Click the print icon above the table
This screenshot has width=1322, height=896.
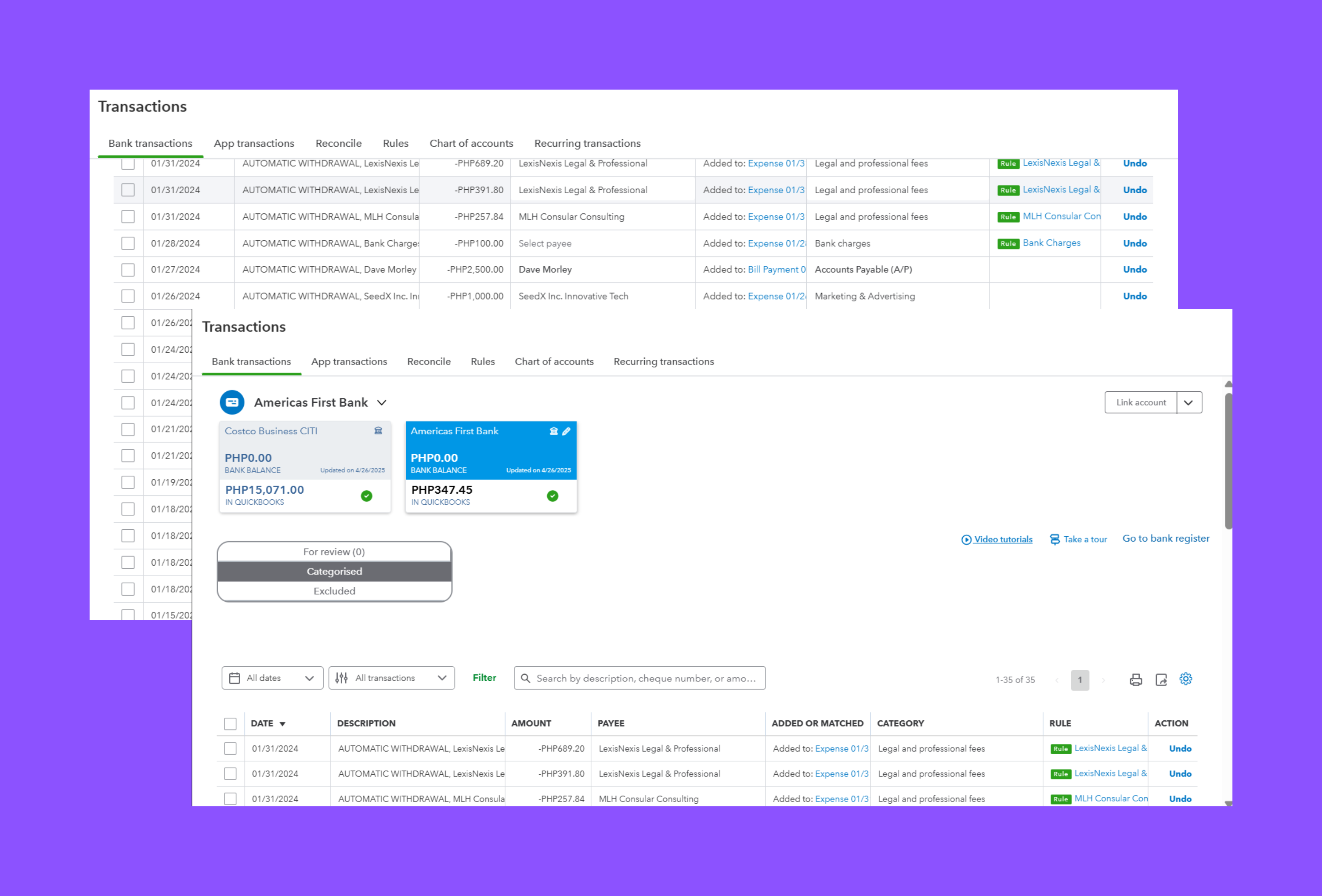1135,679
